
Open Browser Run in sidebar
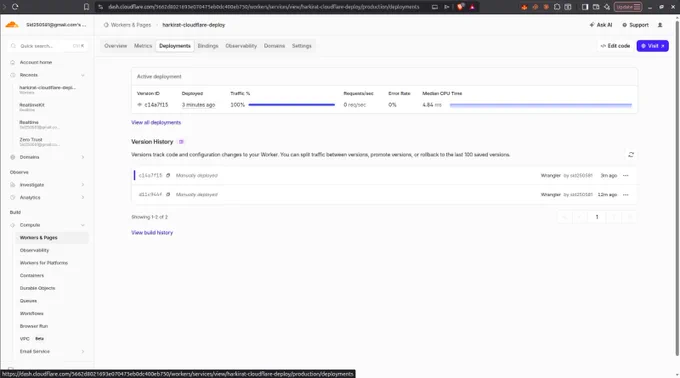34,326
